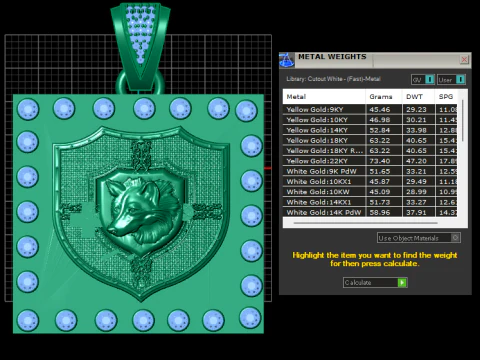
Task: Select the pendant bail with pavé stones
Action: click(140, 46)
